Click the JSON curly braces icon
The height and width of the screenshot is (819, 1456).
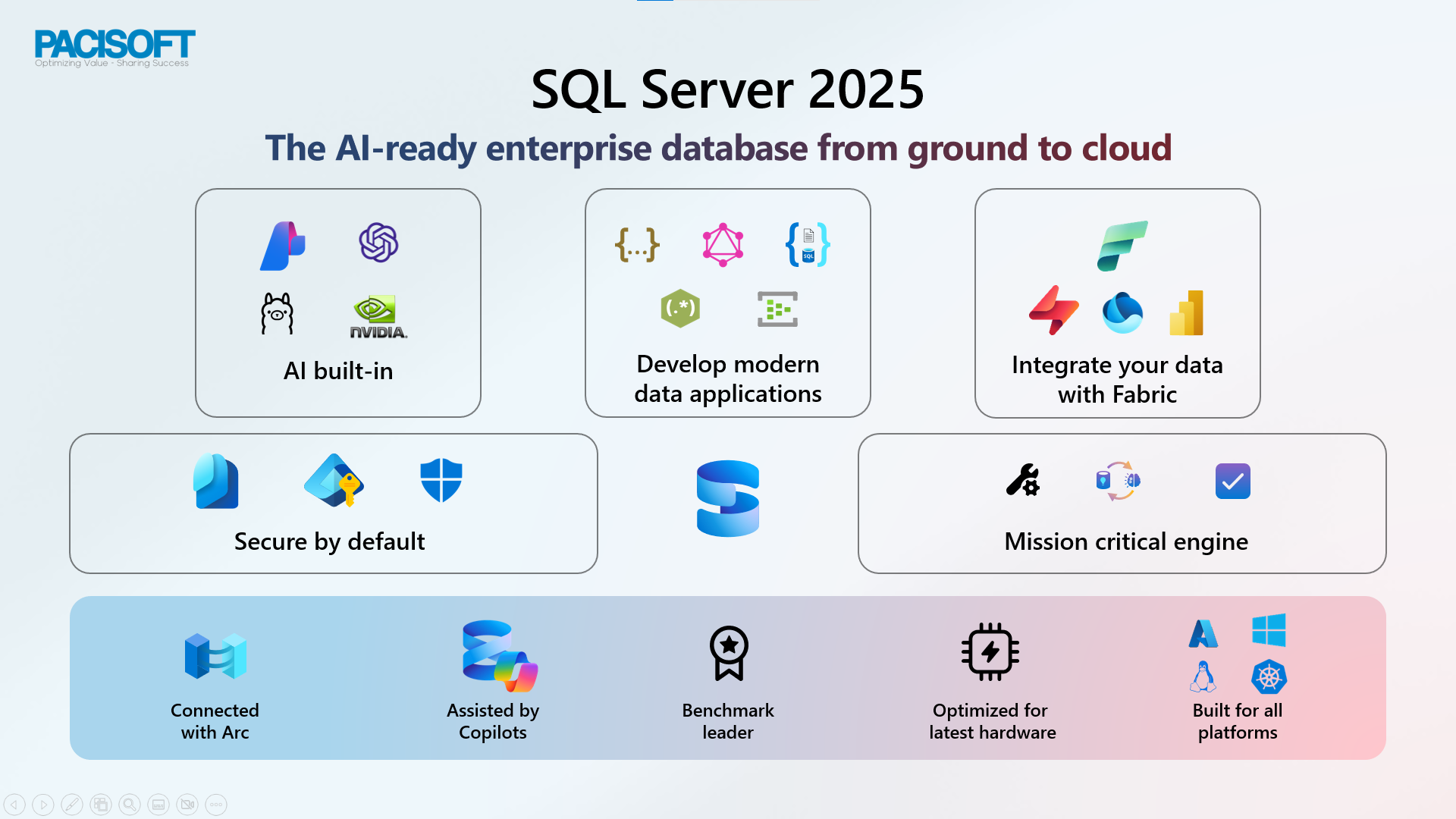point(637,245)
